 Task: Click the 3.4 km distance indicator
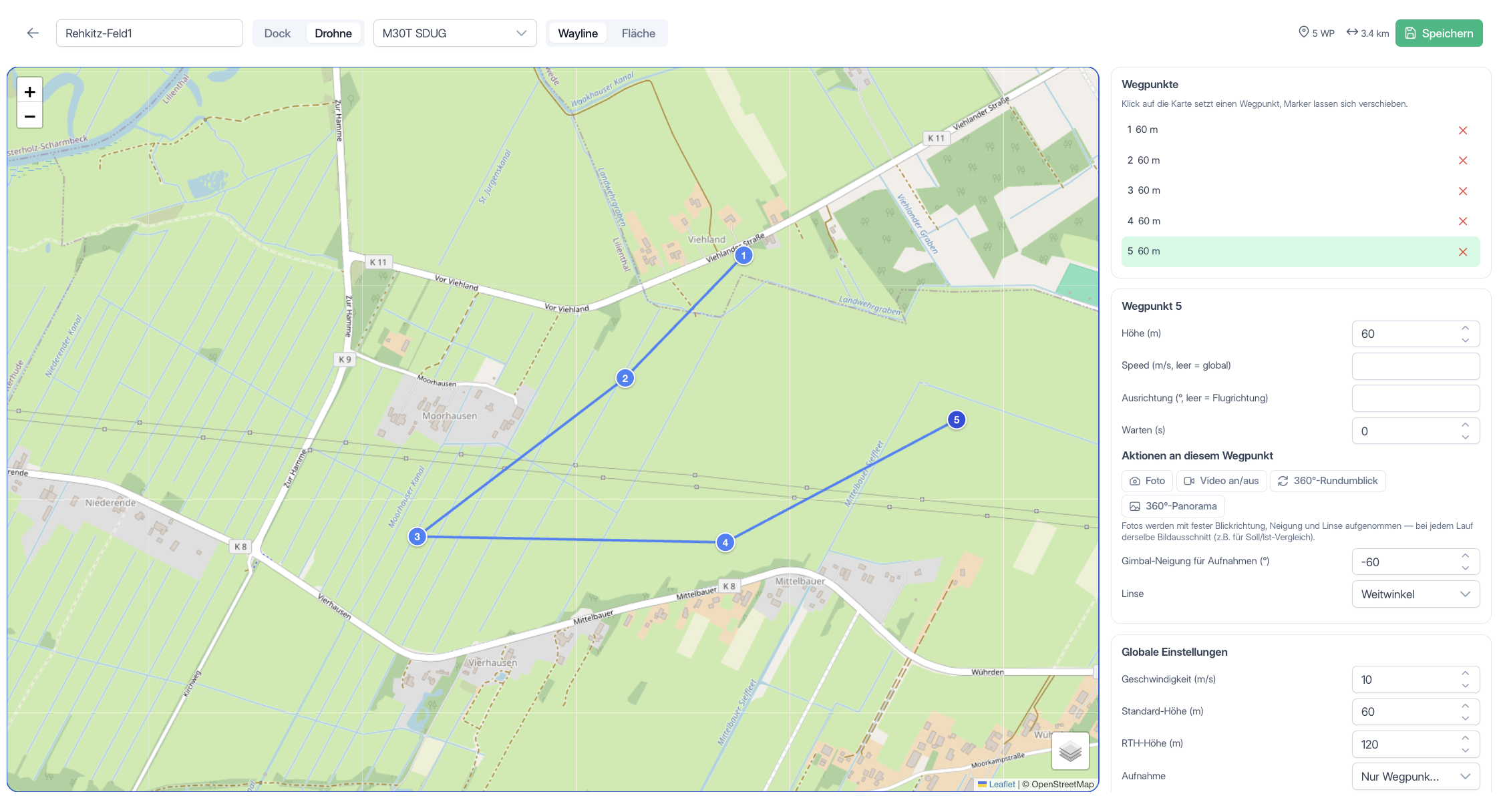(x=1367, y=33)
